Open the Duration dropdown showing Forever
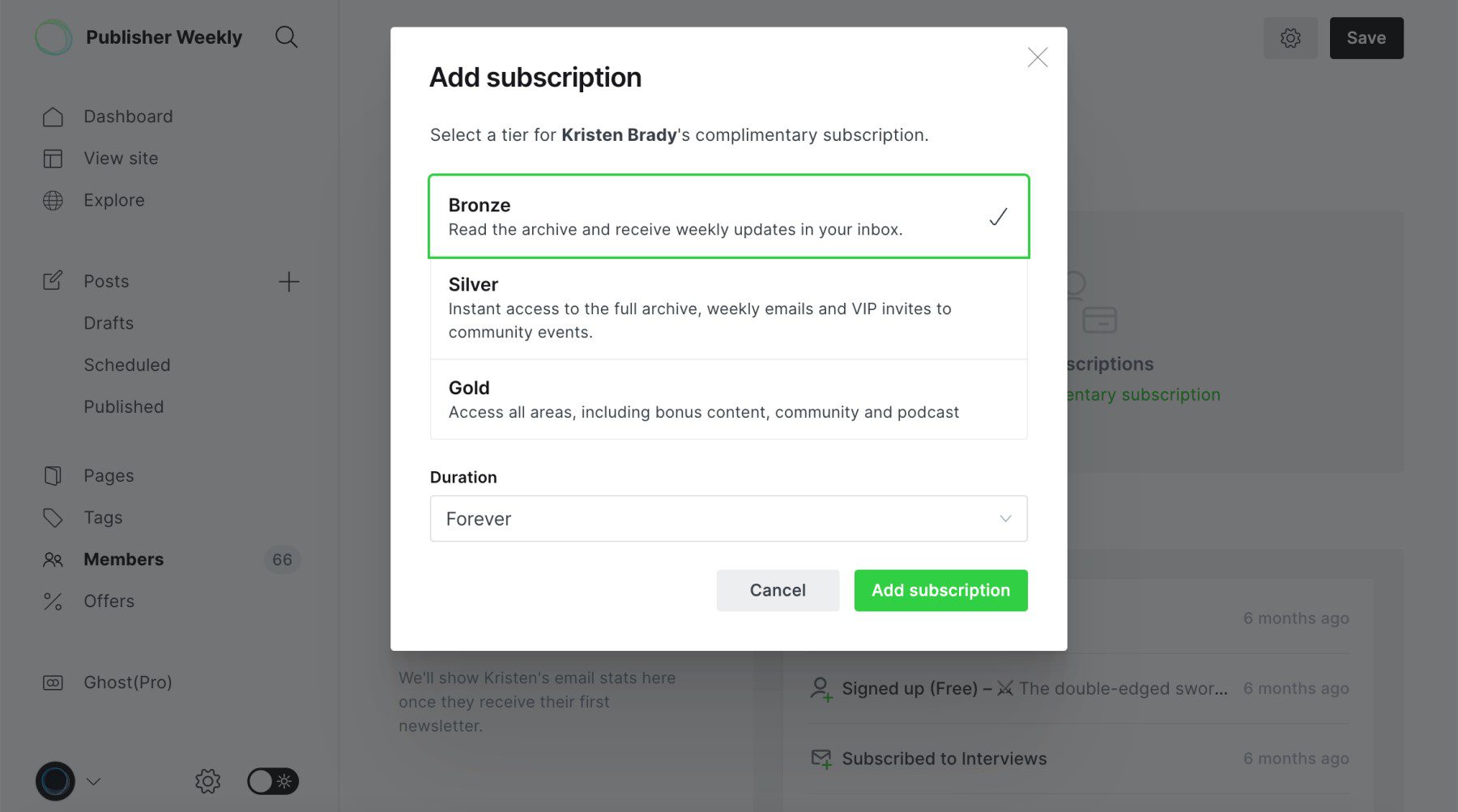 tap(727, 518)
